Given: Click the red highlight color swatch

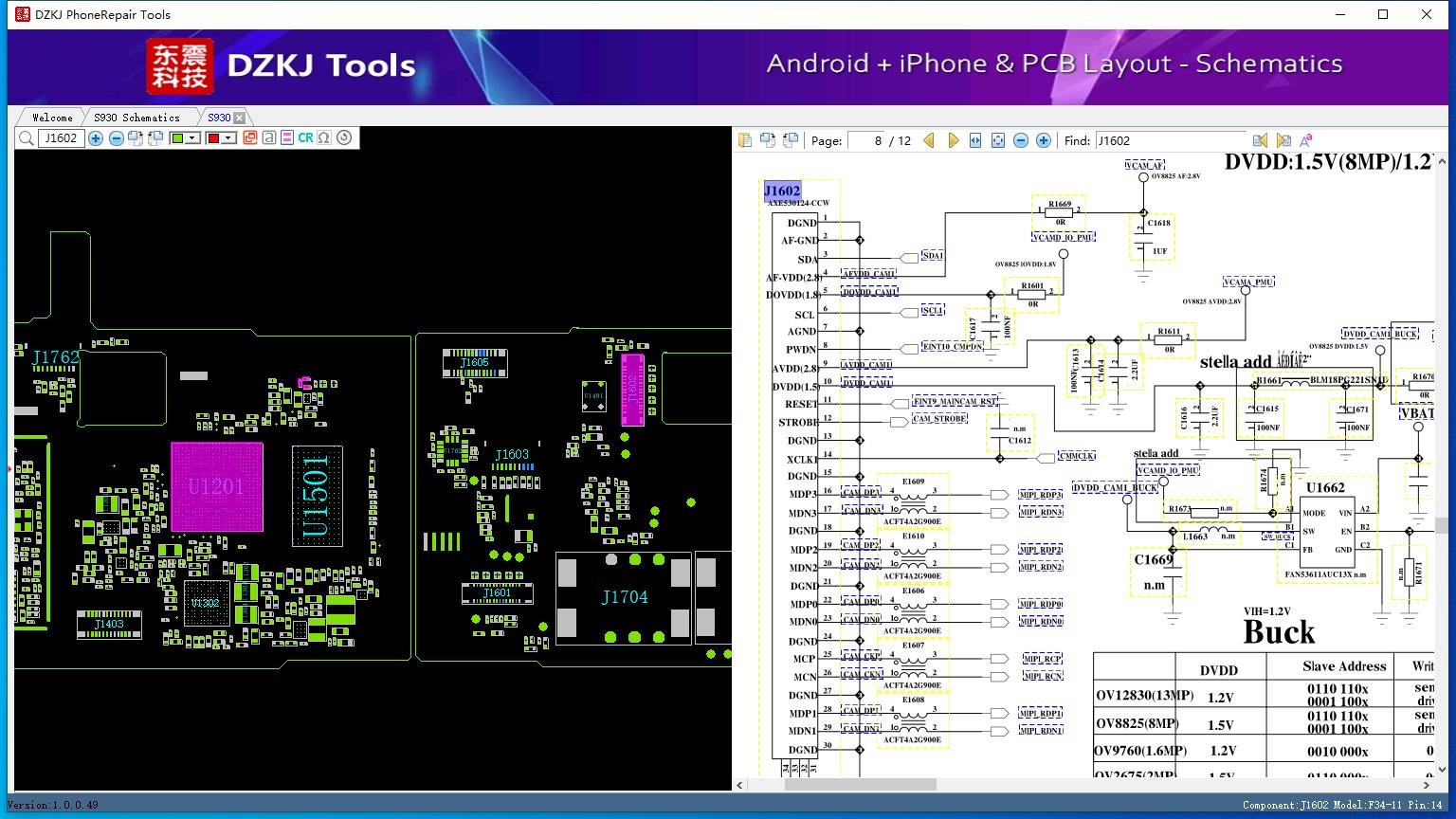Looking at the screenshot, I should point(214,138).
